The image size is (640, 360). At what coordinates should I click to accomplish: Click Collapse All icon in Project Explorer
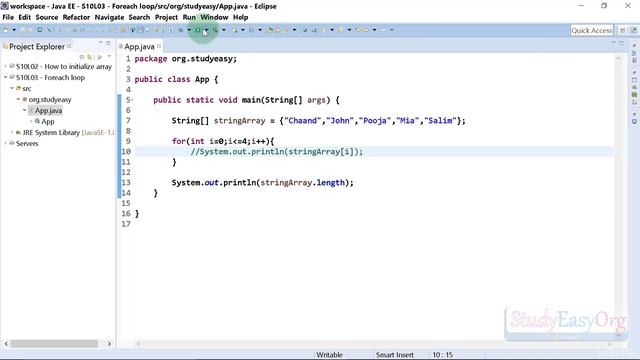[x=82, y=57]
